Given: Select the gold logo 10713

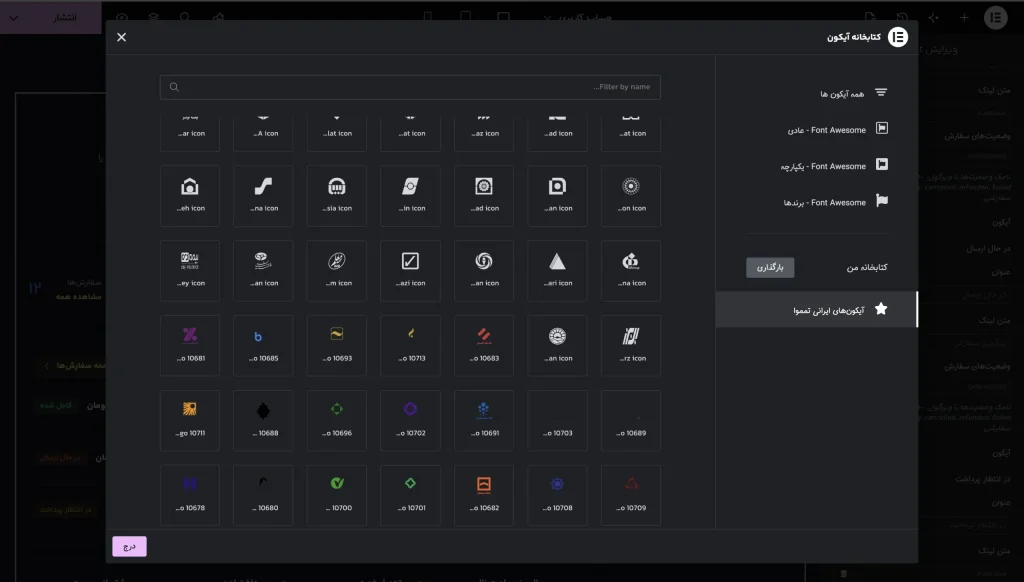Looking at the screenshot, I should [x=410, y=346].
